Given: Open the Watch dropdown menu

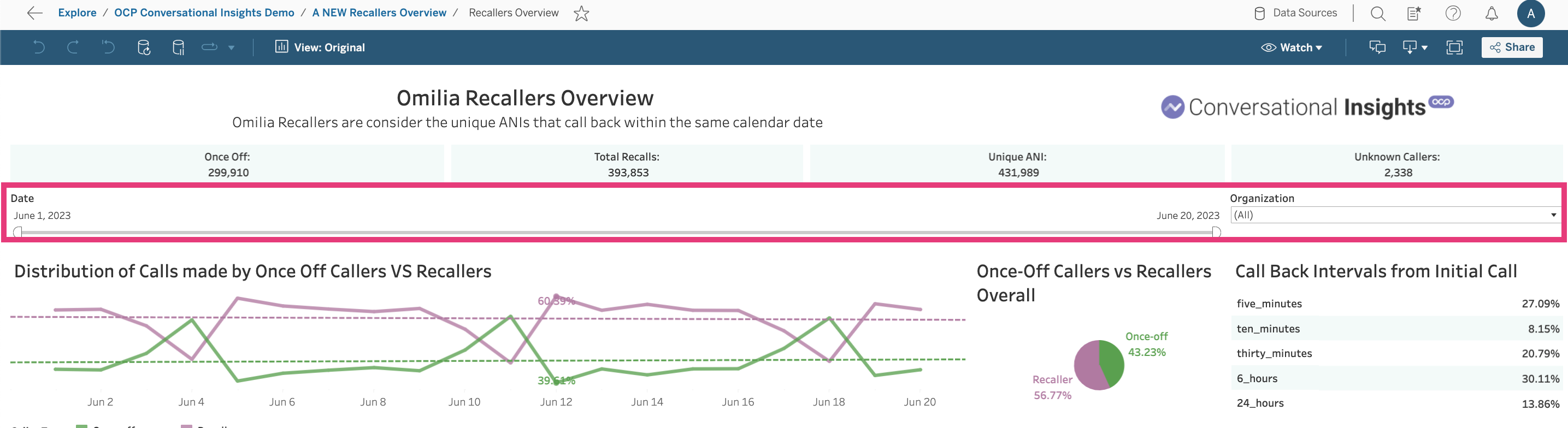Looking at the screenshot, I should point(1292,47).
